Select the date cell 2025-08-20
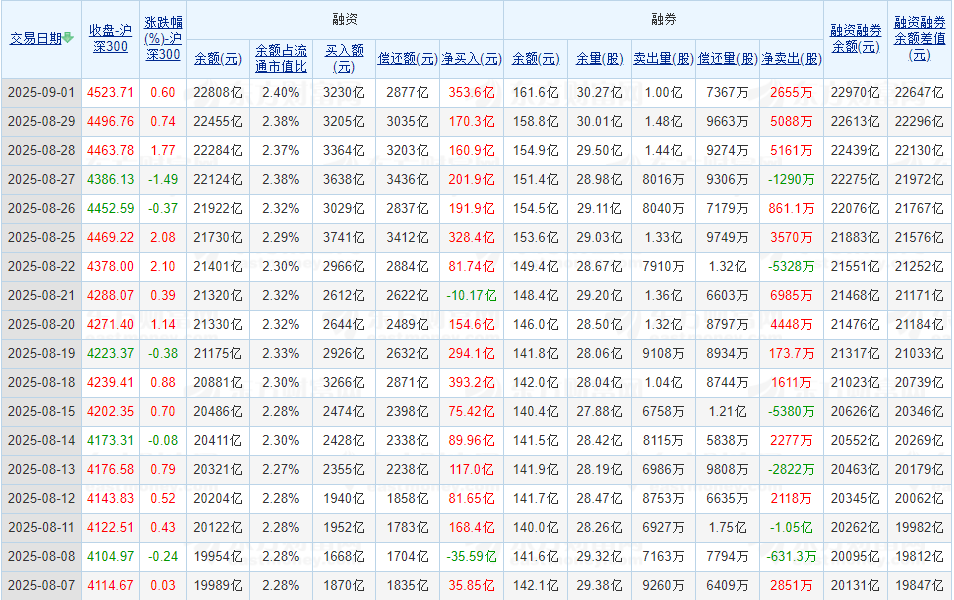 [41, 324]
